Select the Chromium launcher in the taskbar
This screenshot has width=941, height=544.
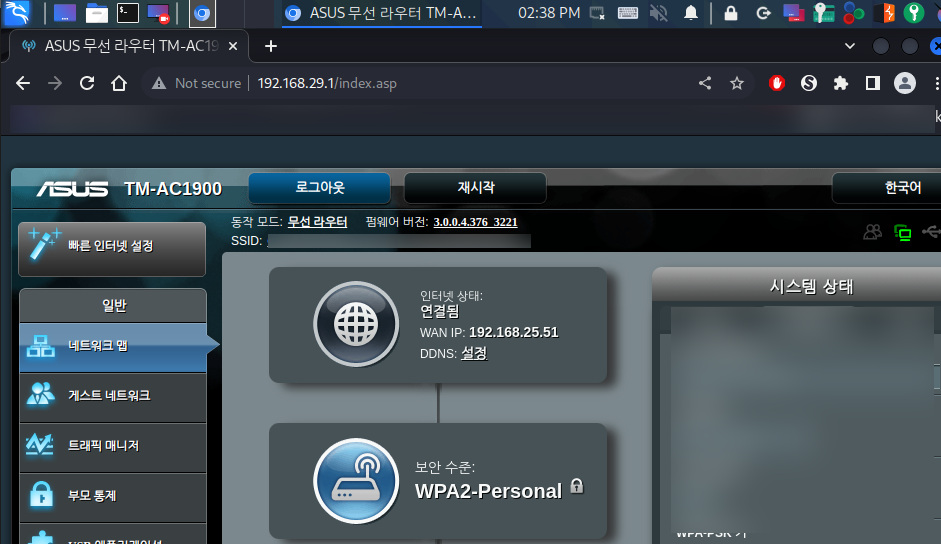[x=202, y=13]
